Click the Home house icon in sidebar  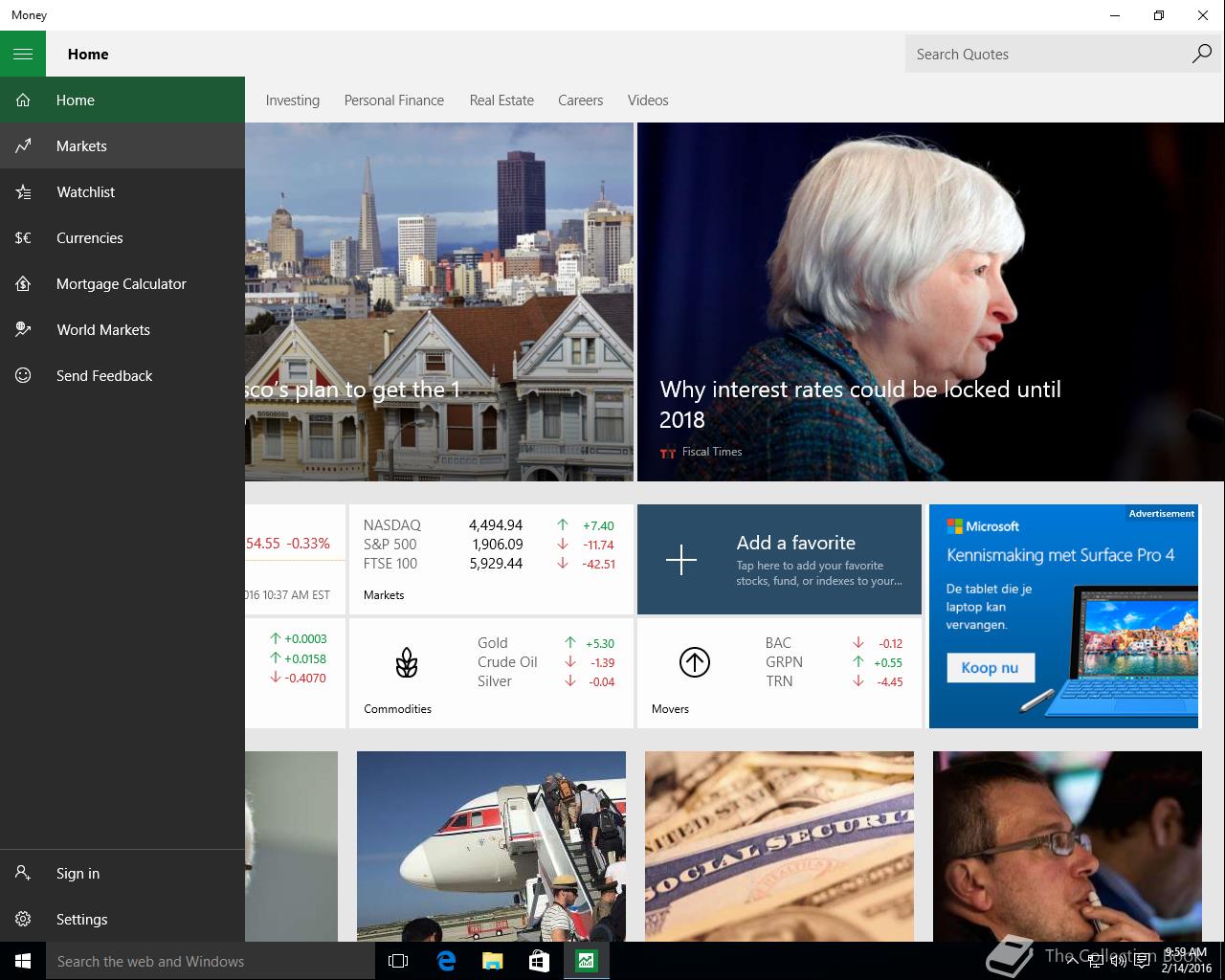coord(23,100)
